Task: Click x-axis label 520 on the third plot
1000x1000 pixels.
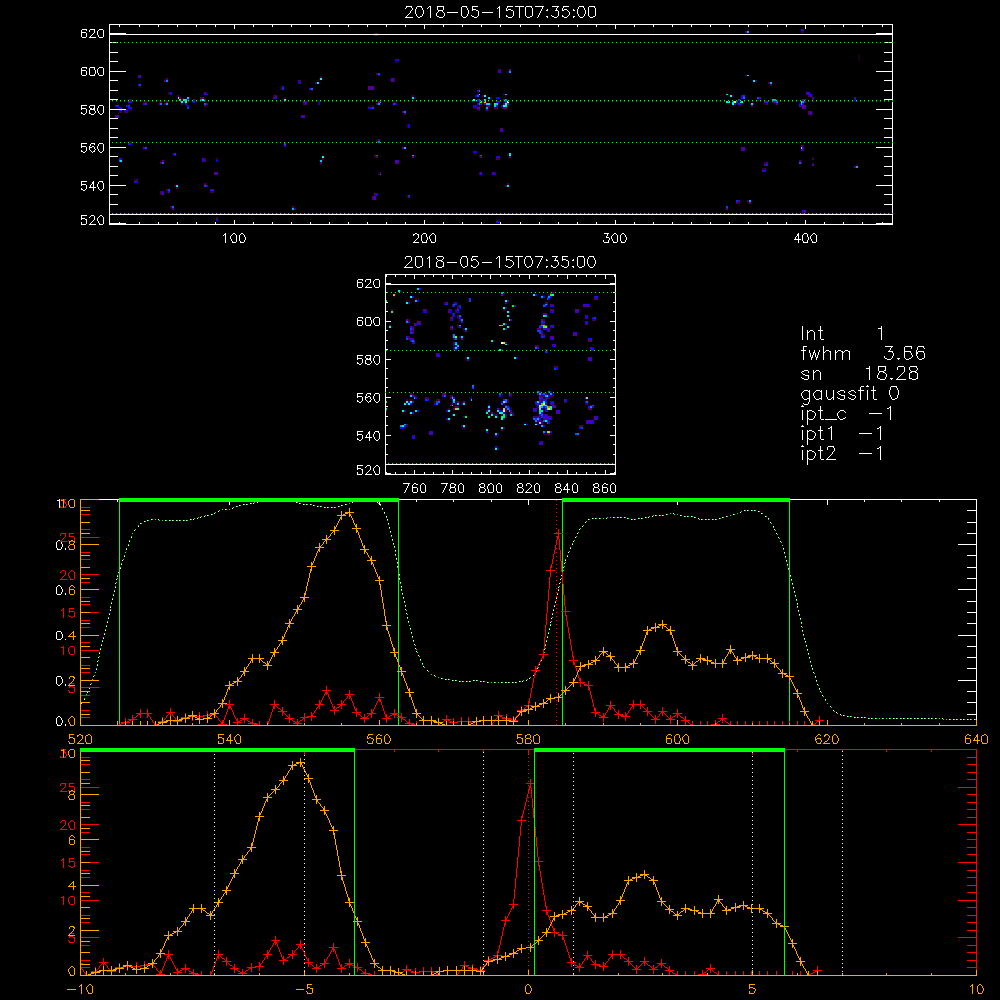Action: [x=80, y=739]
